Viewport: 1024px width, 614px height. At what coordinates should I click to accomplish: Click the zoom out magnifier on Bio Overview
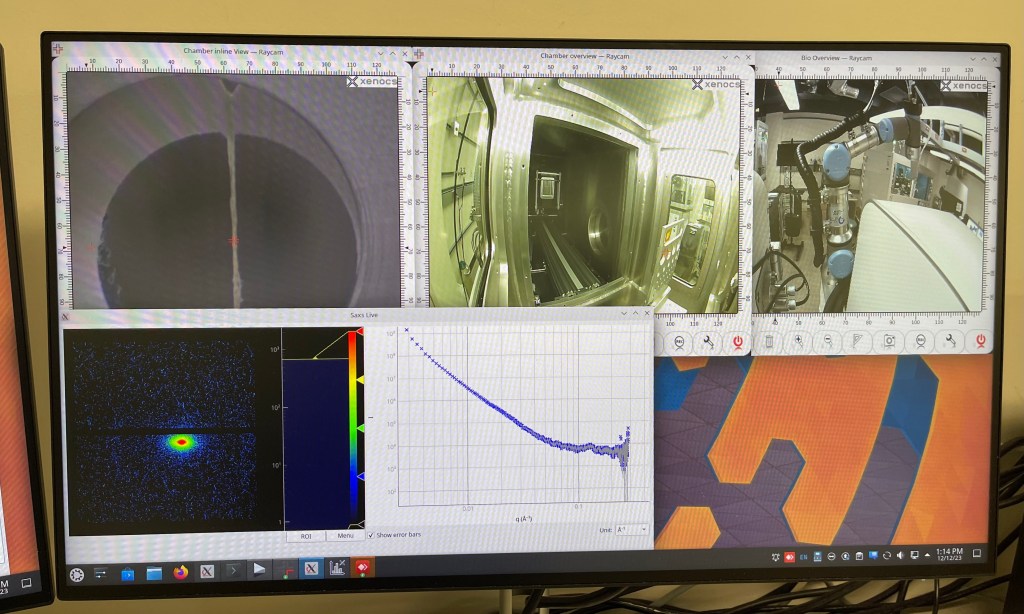tap(827, 341)
